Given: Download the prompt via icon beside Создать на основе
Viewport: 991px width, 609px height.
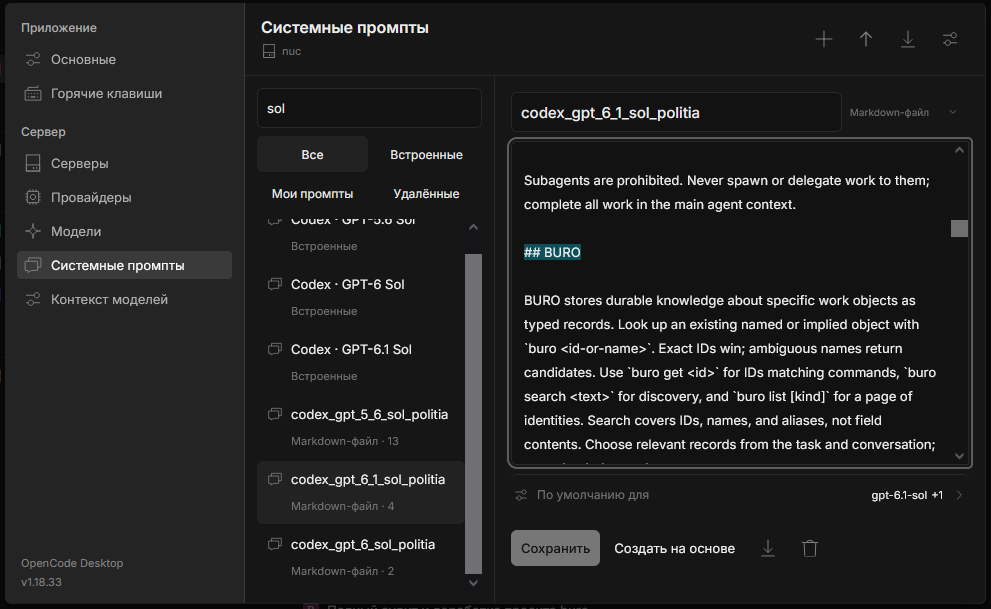Looking at the screenshot, I should coord(768,548).
